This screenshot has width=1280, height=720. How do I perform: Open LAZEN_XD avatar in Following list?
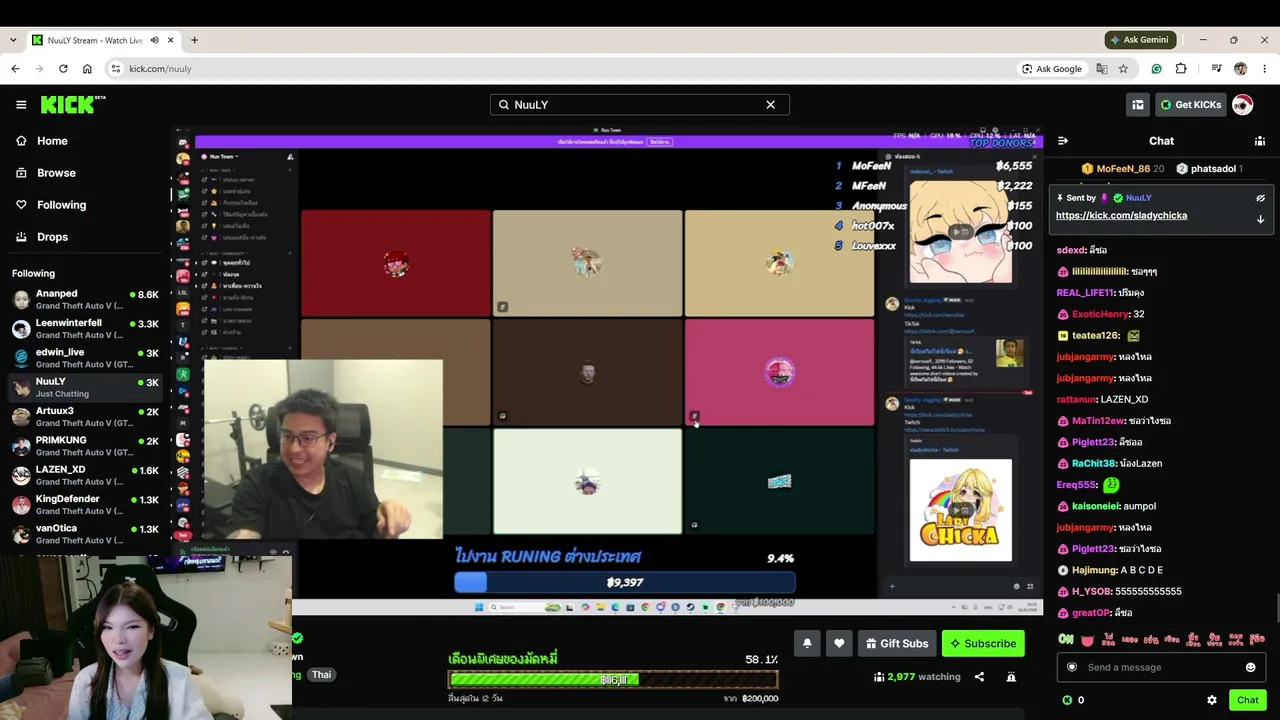pos(21,475)
